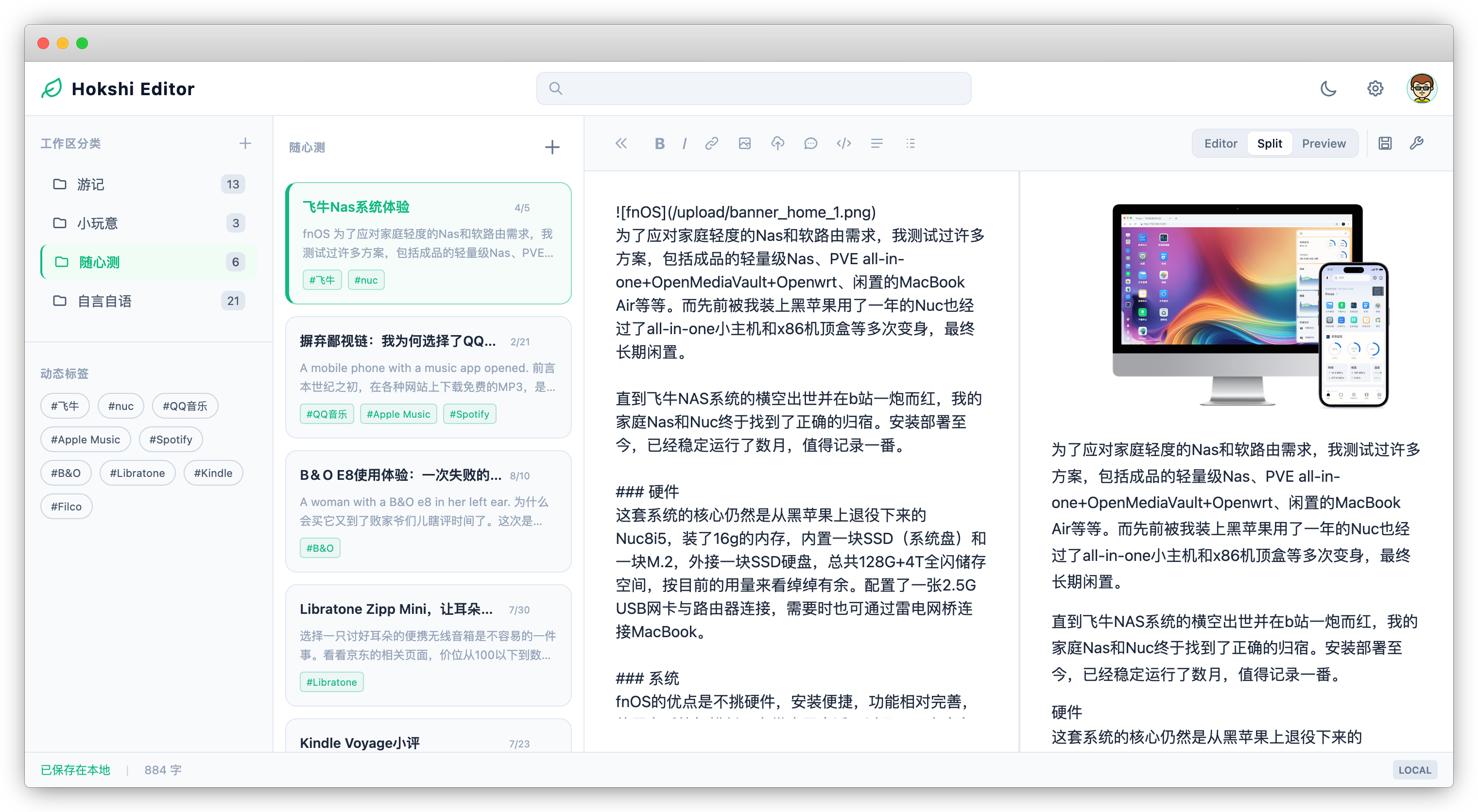The height and width of the screenshot is (812, 1478).
Task: Click #Libratone tag on Libratone card
Action: [332, 682]
